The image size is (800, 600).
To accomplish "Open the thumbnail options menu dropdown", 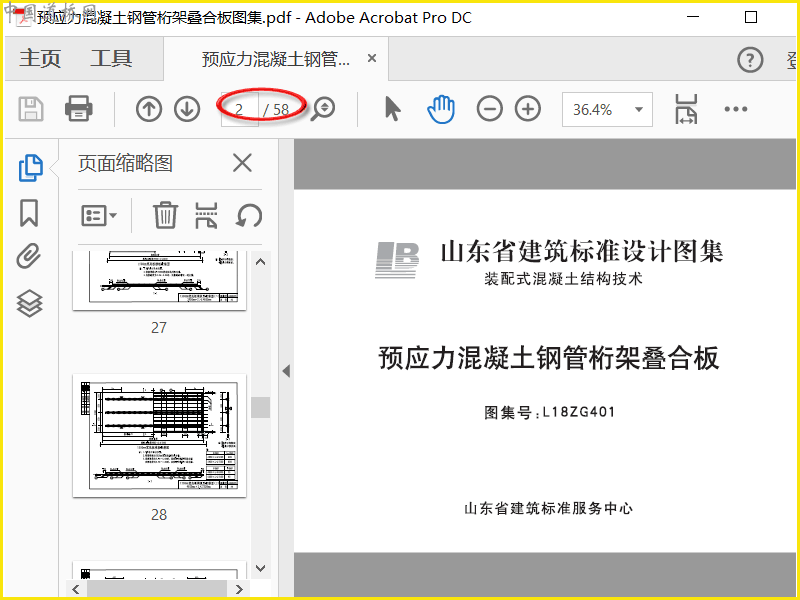I will 99,215.
